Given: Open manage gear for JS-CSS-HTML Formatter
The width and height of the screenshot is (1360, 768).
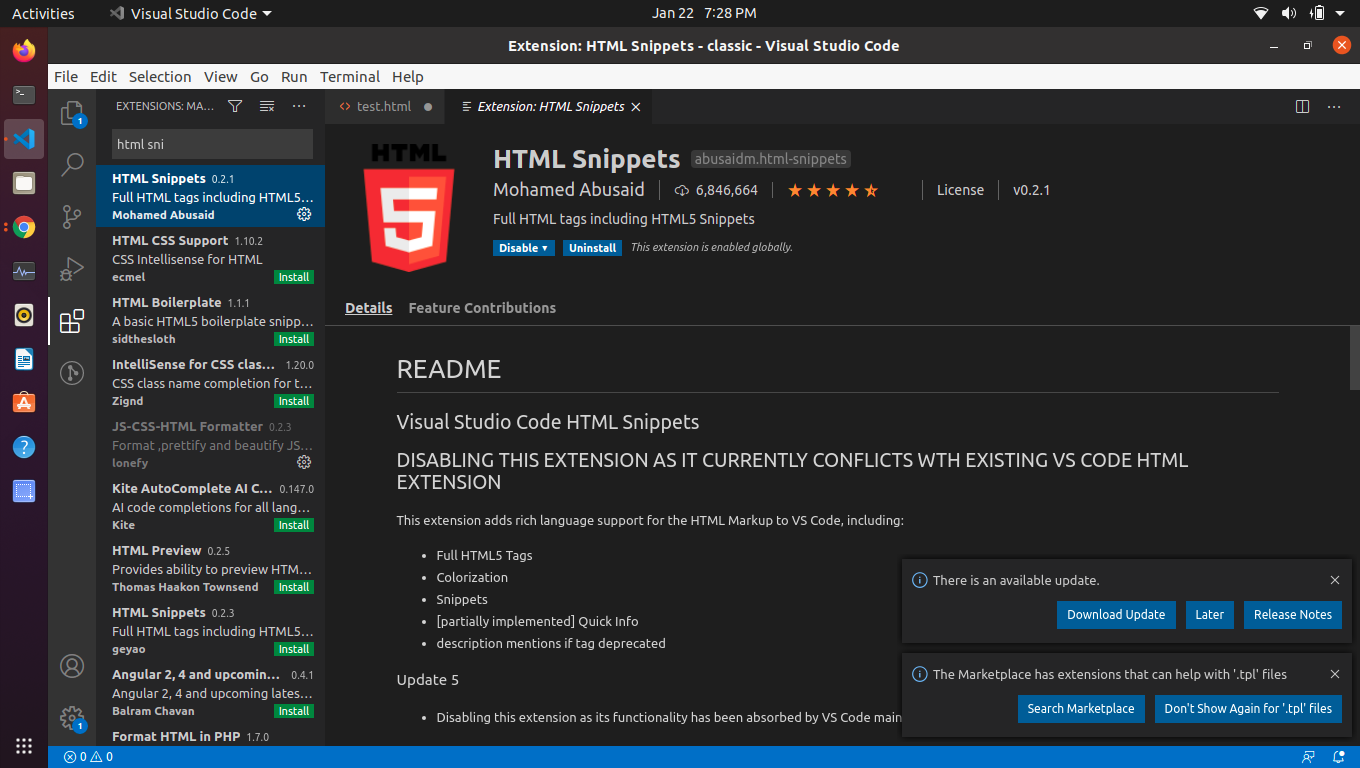Looking at the screenshot, I should 304,462.
